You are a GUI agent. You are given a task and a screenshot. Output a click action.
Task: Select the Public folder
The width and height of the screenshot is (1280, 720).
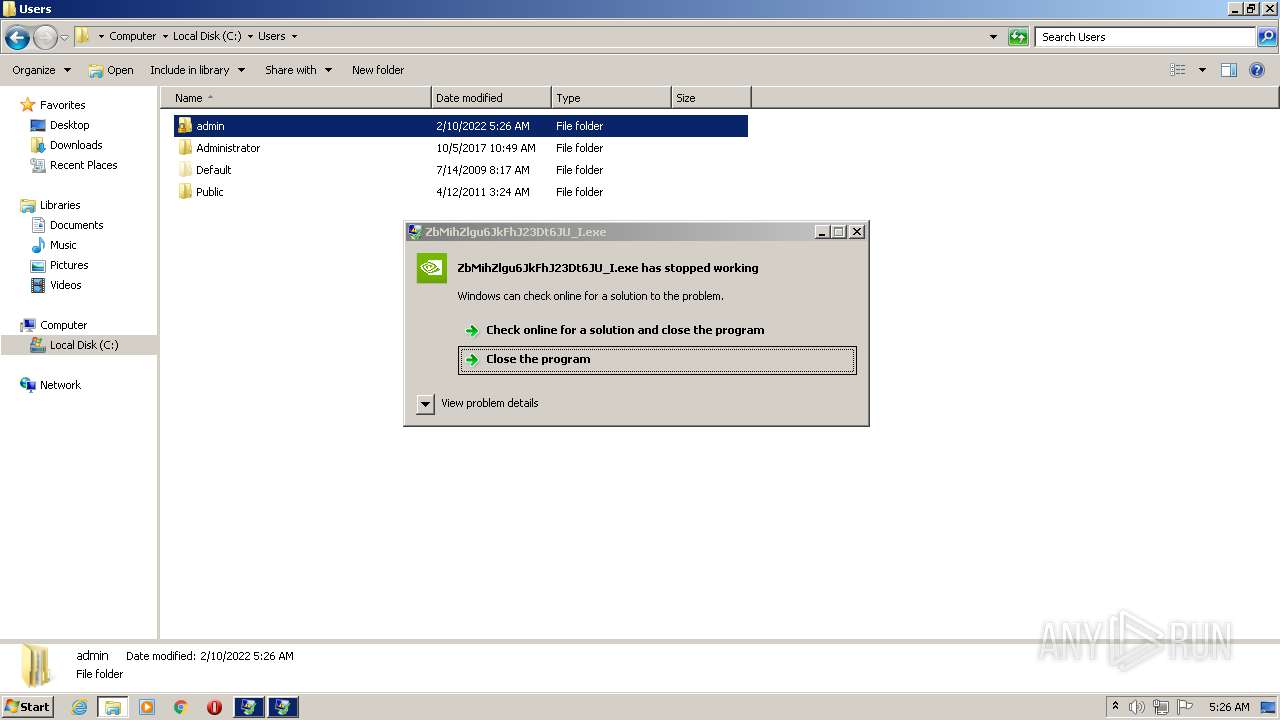(x=210, y=192)
